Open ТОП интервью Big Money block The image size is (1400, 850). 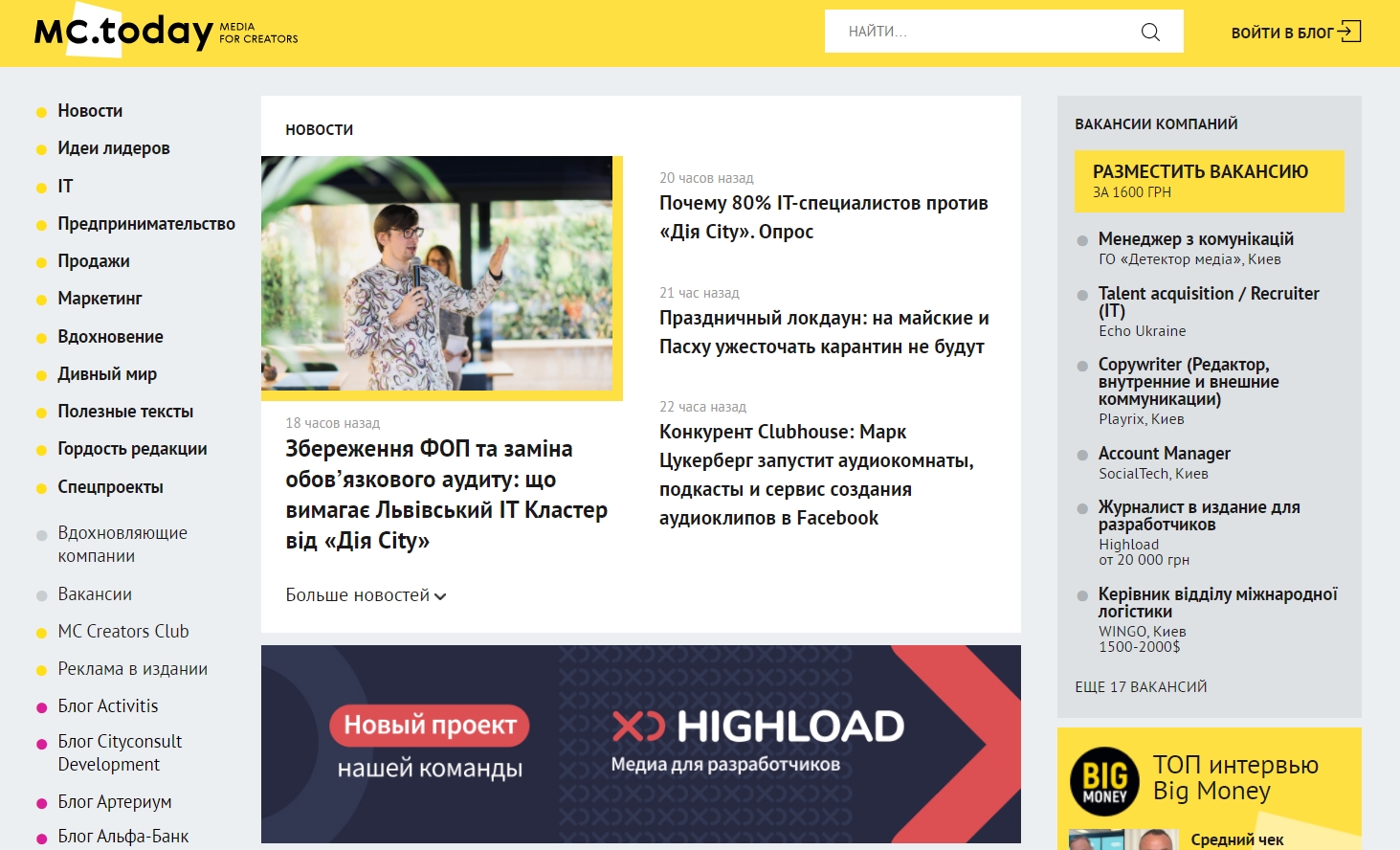[1235, 778]
